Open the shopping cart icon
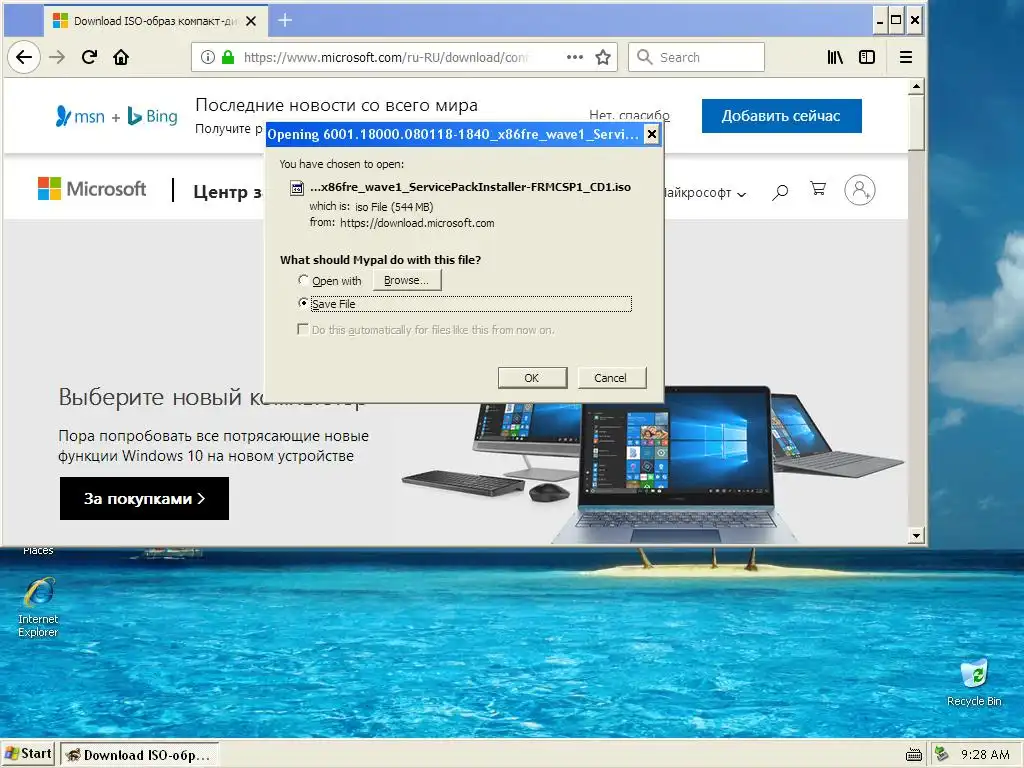The image size is (1024, 768). 818,189
